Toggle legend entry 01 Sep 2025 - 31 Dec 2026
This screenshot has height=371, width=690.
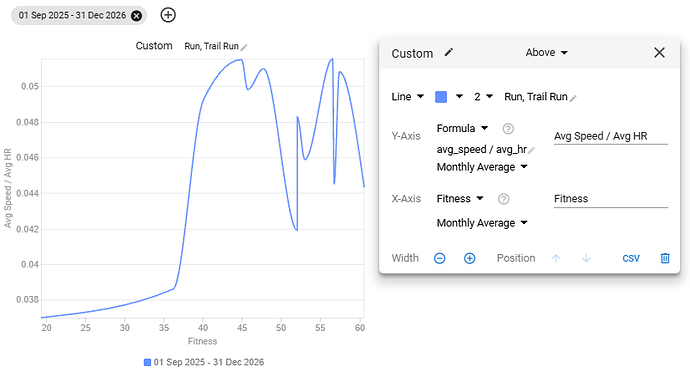(204, 362)
